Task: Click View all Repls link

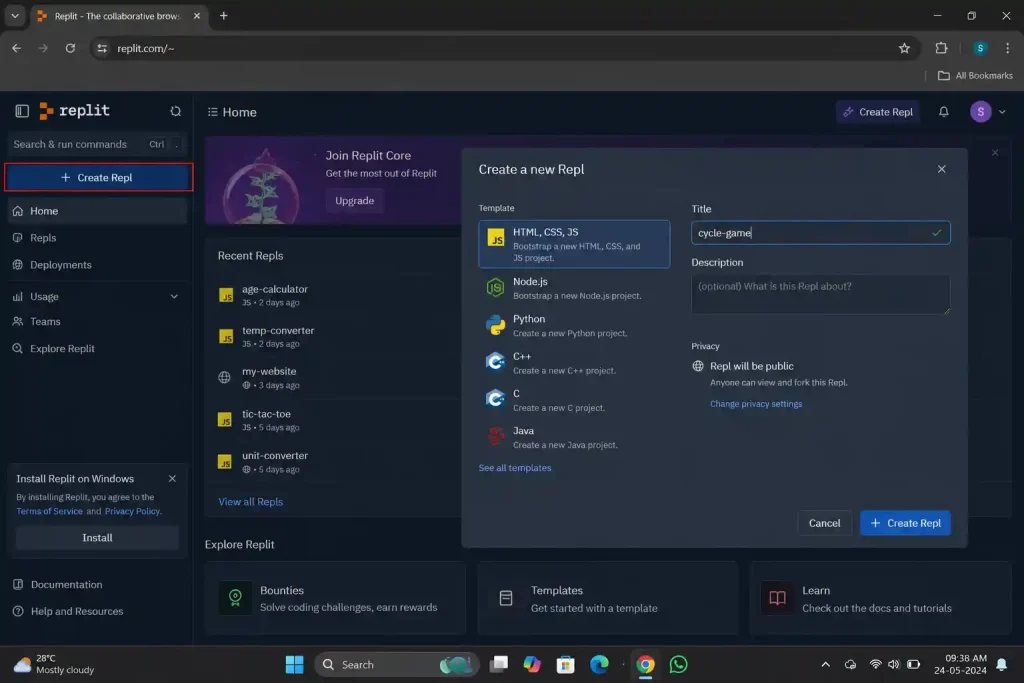Action: (x=250, y=501)
